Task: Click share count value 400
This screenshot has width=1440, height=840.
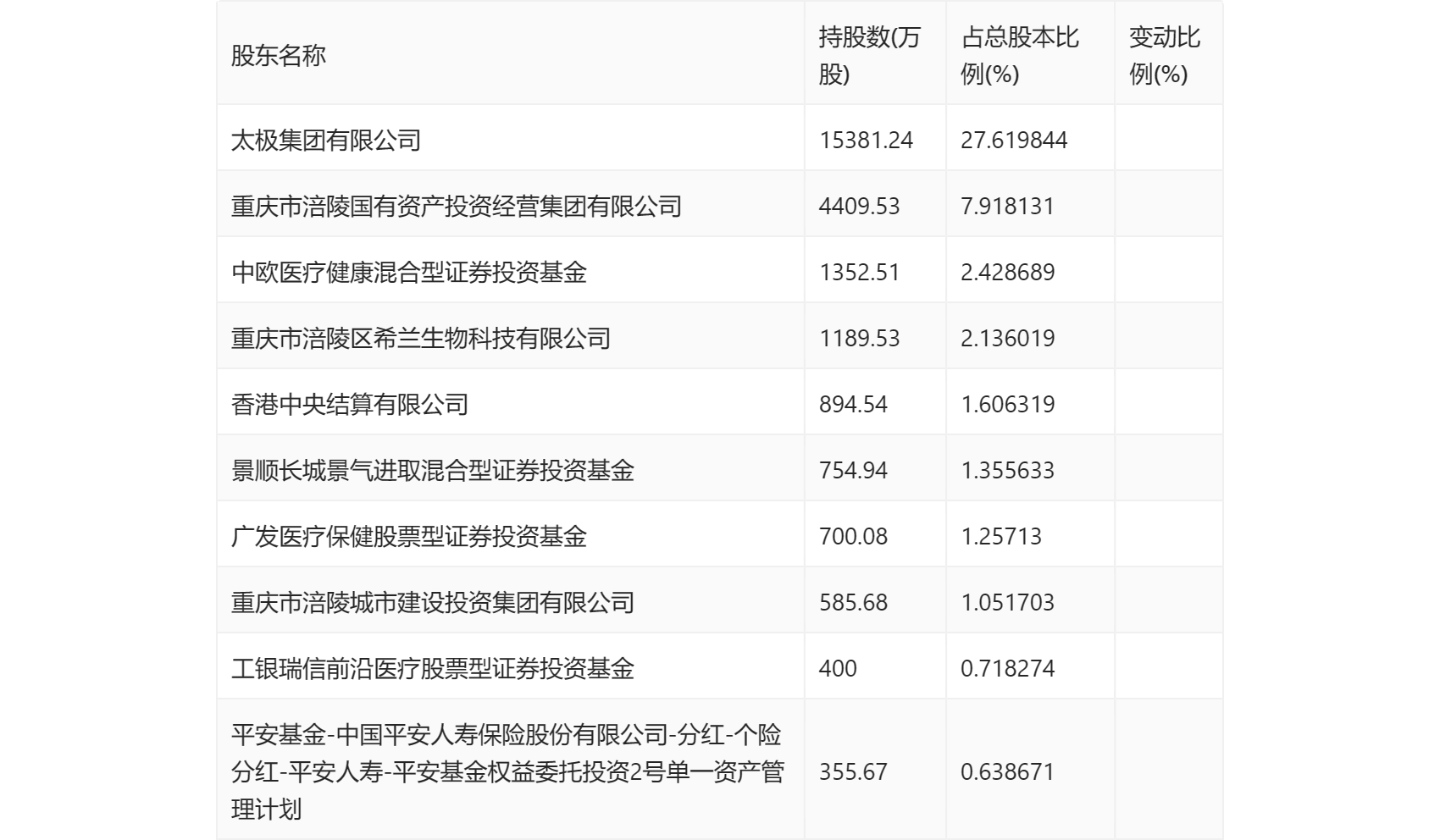Action: [x=838, y=668]
